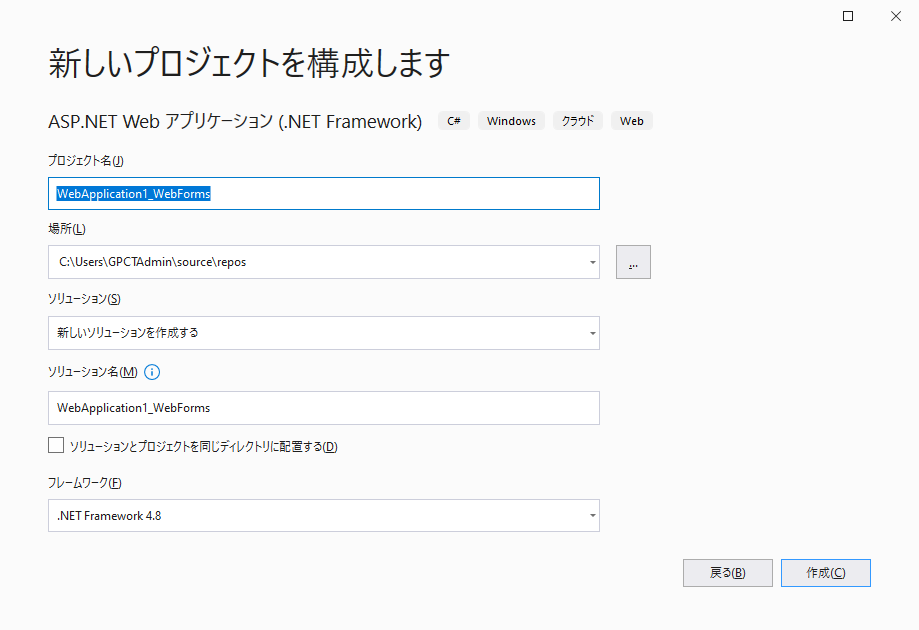Click the 作成(C) create button
919x630 pixels.
coord(825,573)
